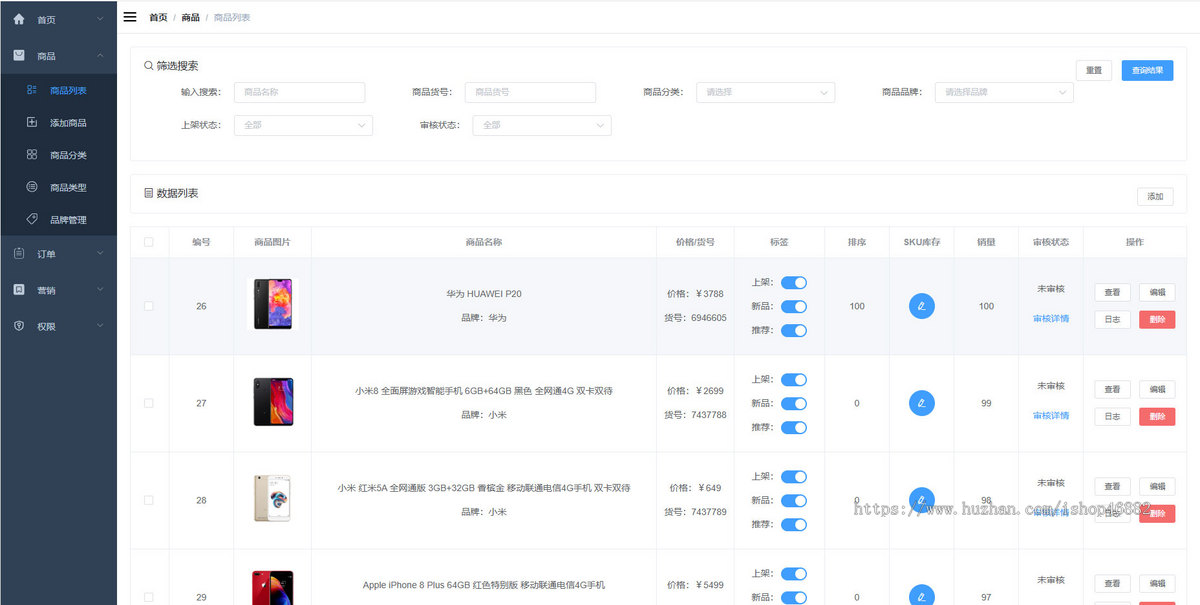
Task: Click the 品牌管理 tag icon
Action: pyautogui.click(x=32, y=219)
